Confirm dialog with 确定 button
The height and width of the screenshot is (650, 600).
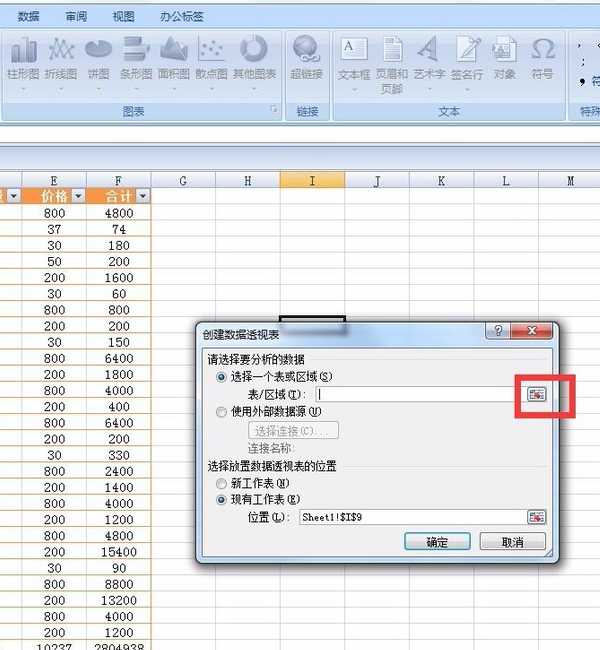tap(437, 542)
